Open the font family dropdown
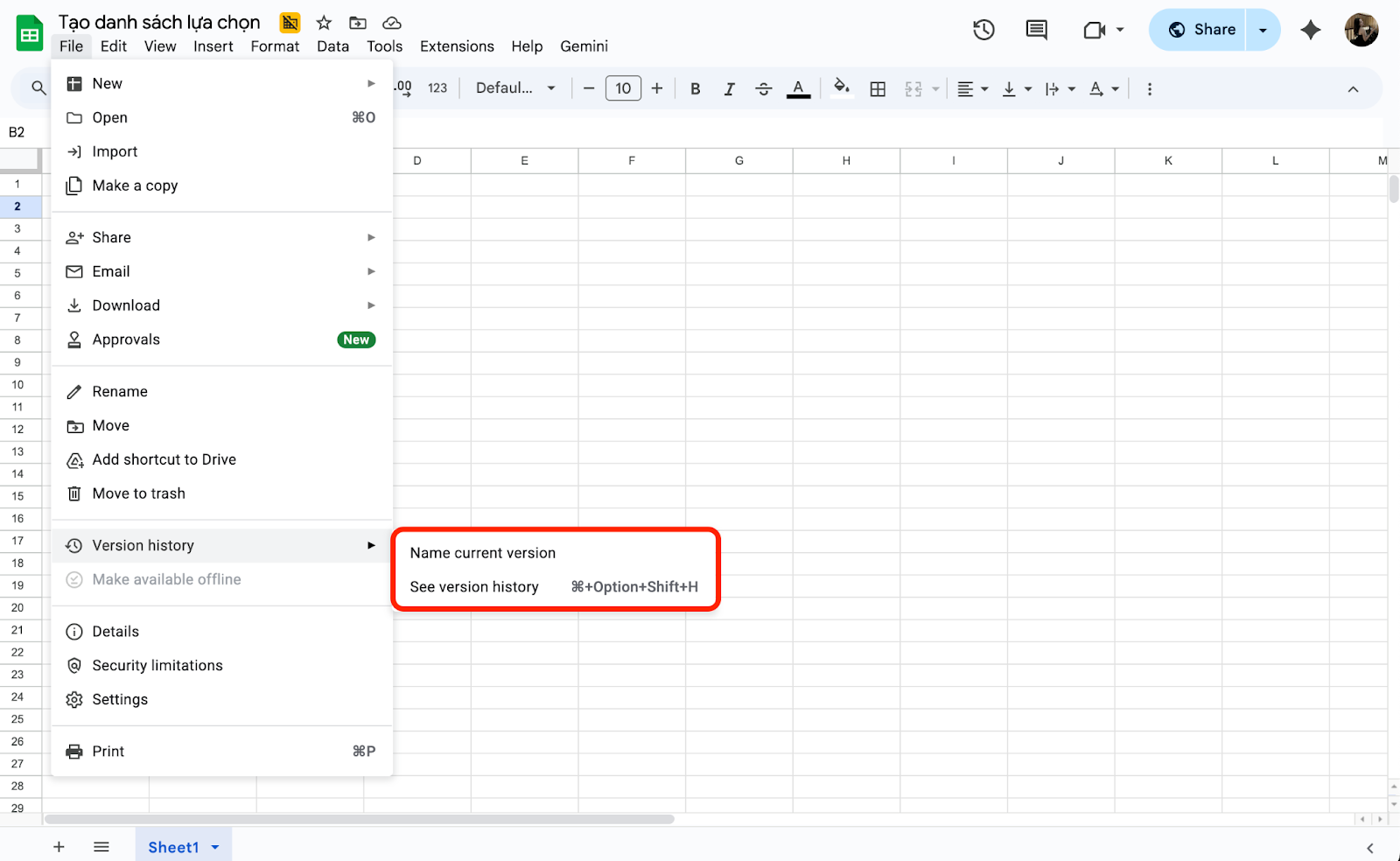The width and height of the screenshot is (1400, 861). click(x=515, y=88)
